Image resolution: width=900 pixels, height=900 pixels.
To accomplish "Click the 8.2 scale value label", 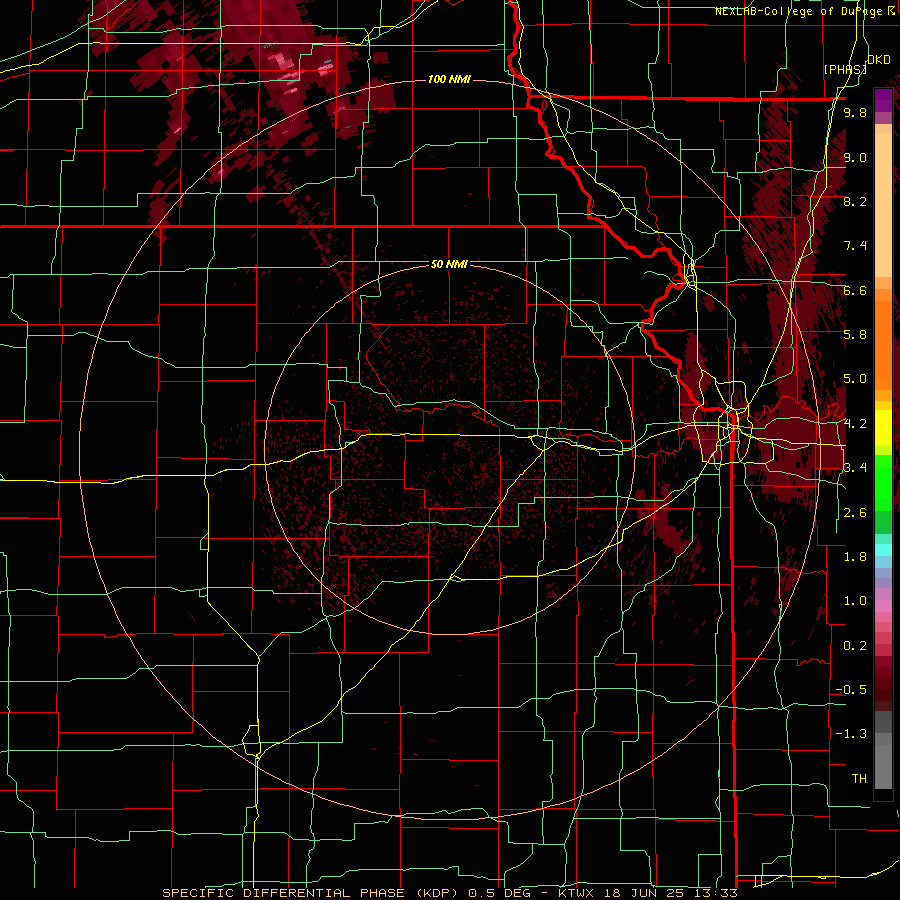I will (x=855, y=201).
